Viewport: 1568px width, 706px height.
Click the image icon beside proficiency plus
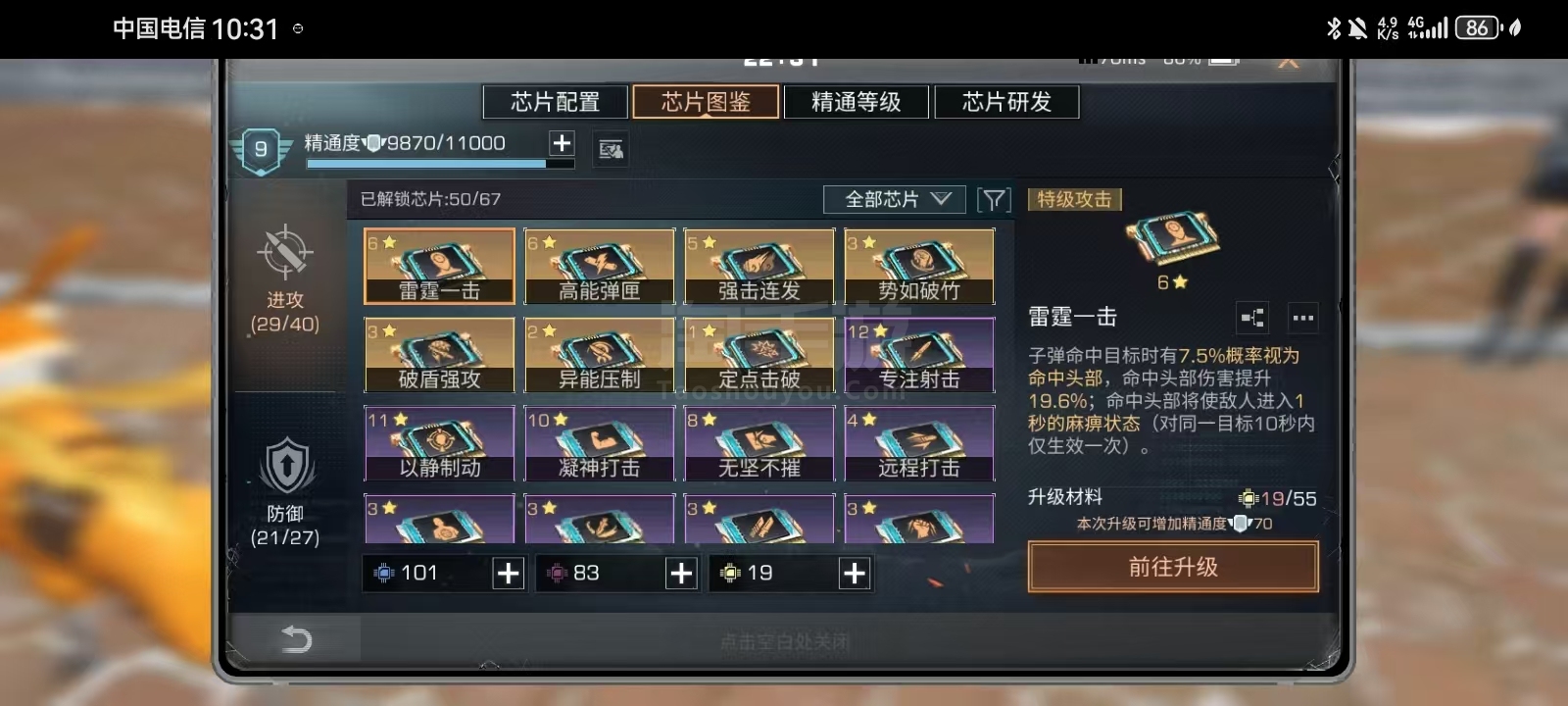[612, 149]
